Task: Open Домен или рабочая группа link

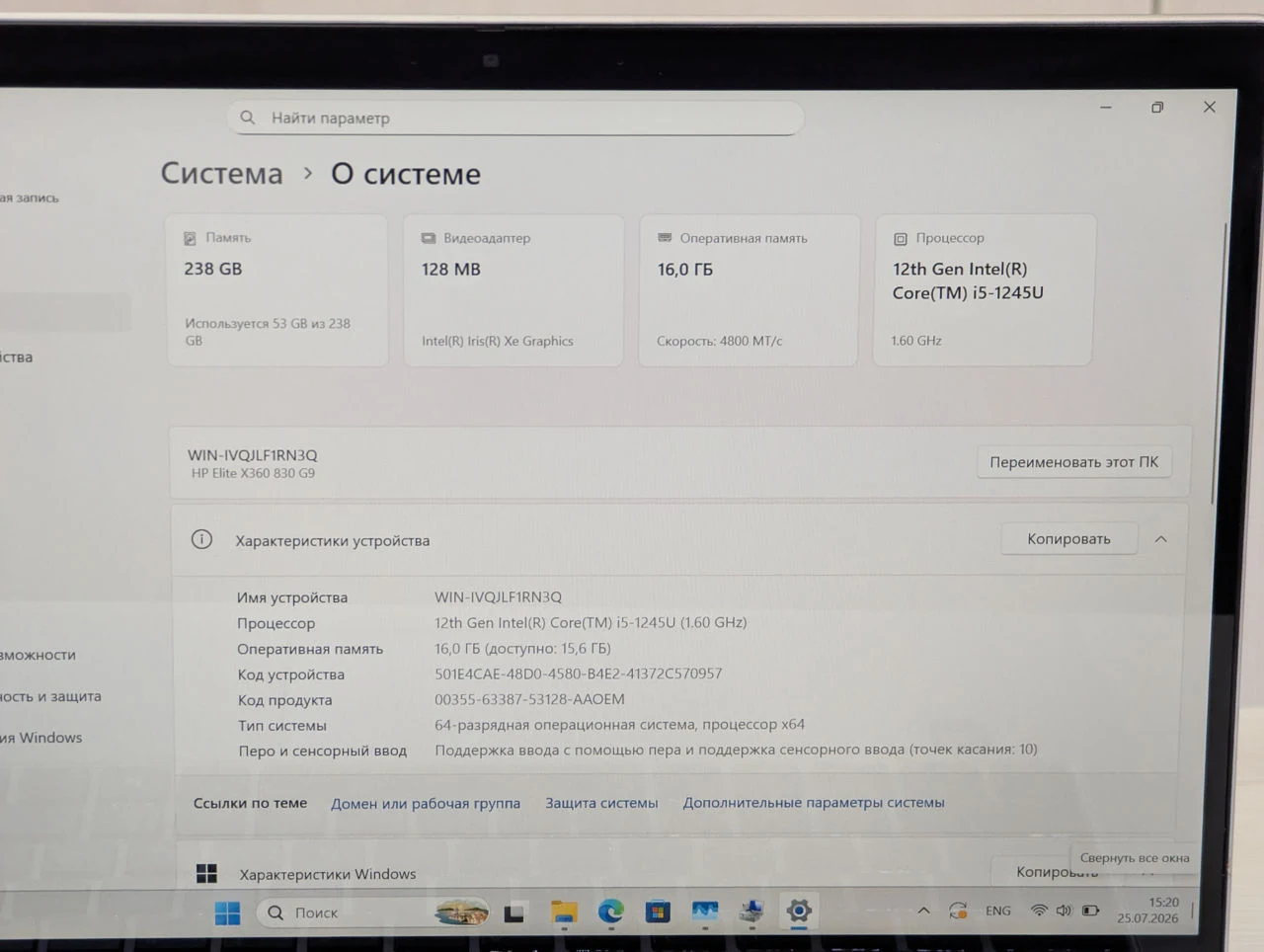Action: pos(426,804)
